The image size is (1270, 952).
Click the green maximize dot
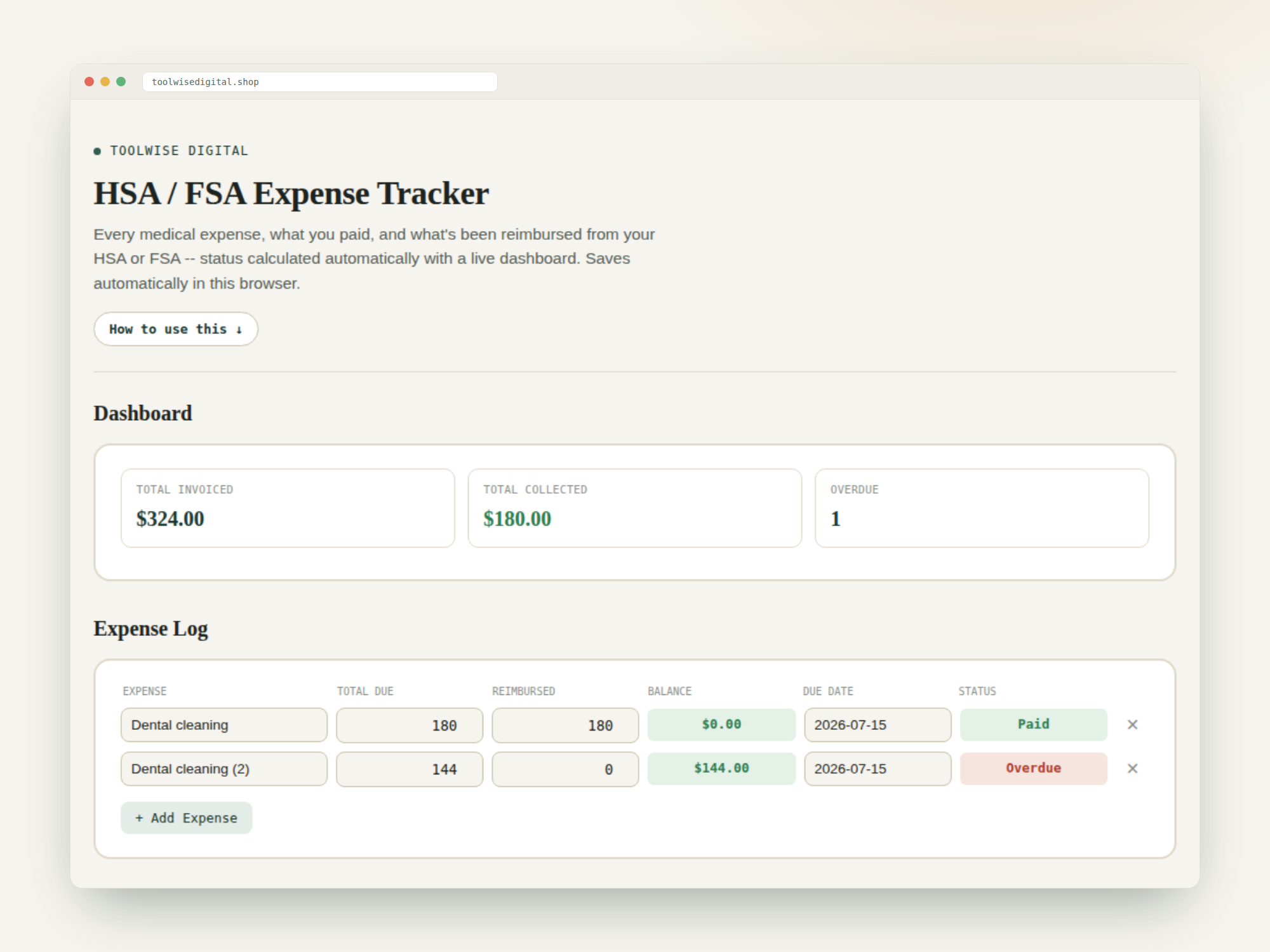point(121,82)
